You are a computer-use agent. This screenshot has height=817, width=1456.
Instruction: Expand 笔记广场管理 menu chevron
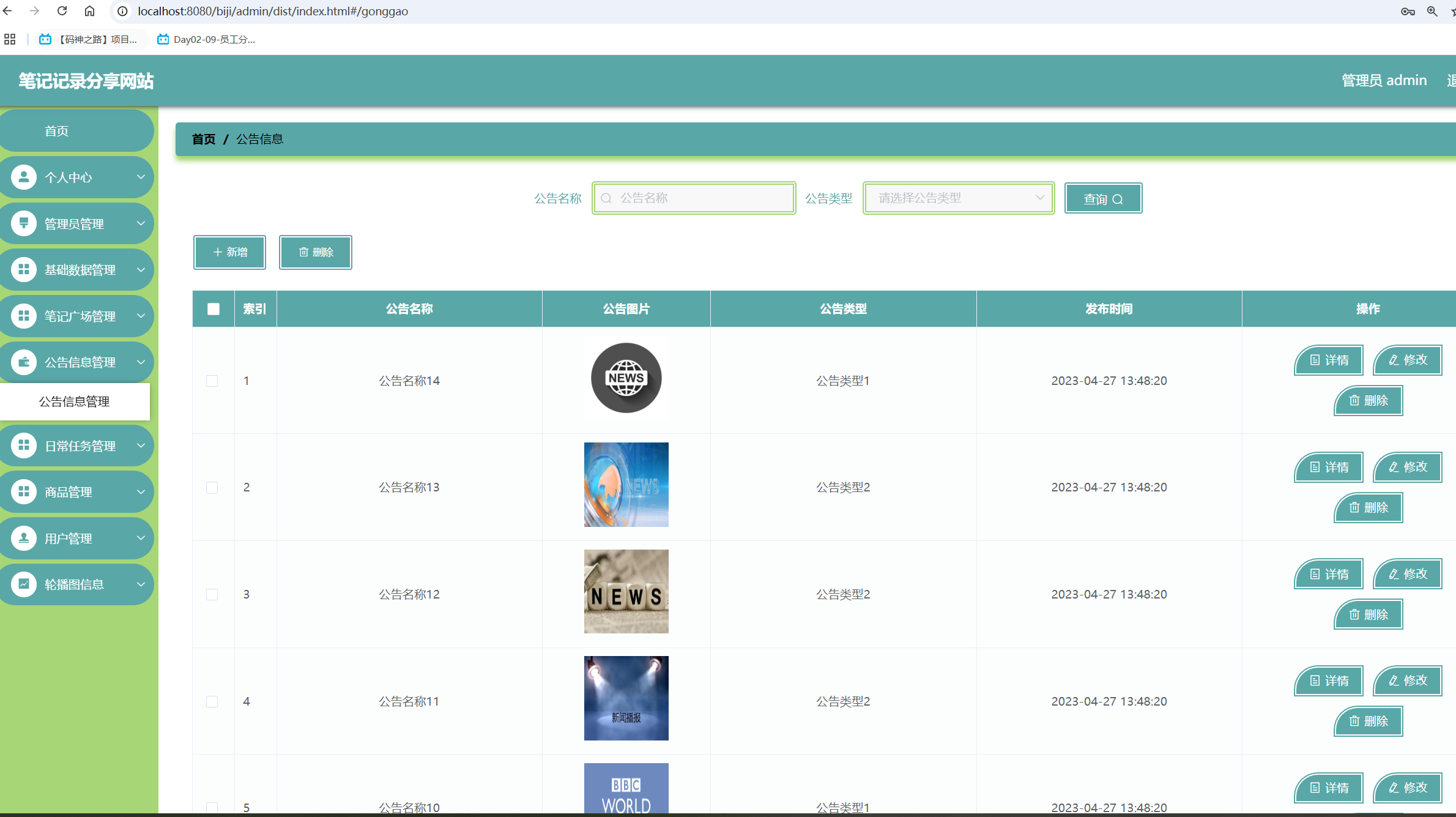pyautogui.click(x=141, y=316)
